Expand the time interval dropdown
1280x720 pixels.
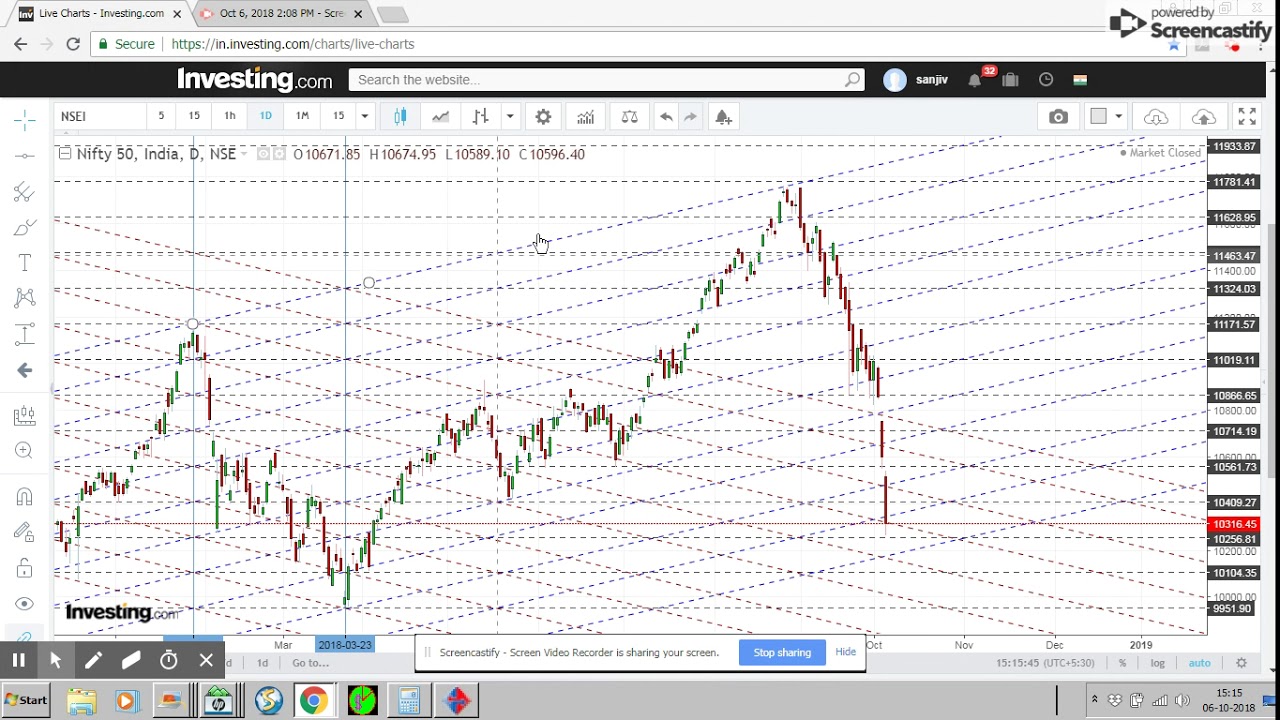[x=364, y=116]
